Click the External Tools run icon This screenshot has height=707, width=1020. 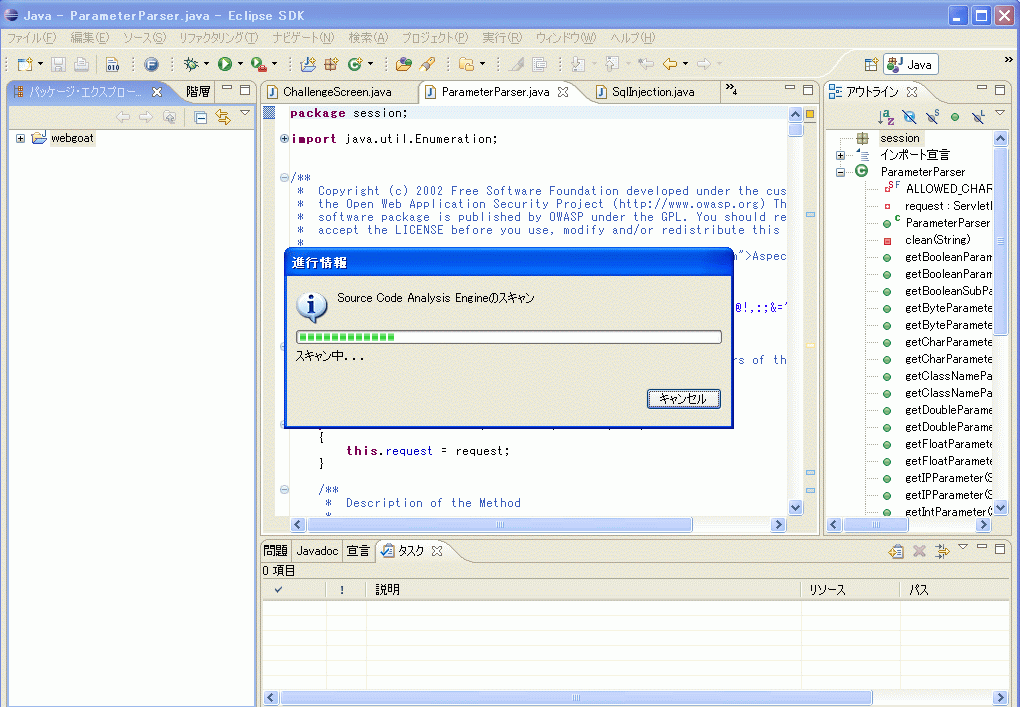tap(258, 64)
